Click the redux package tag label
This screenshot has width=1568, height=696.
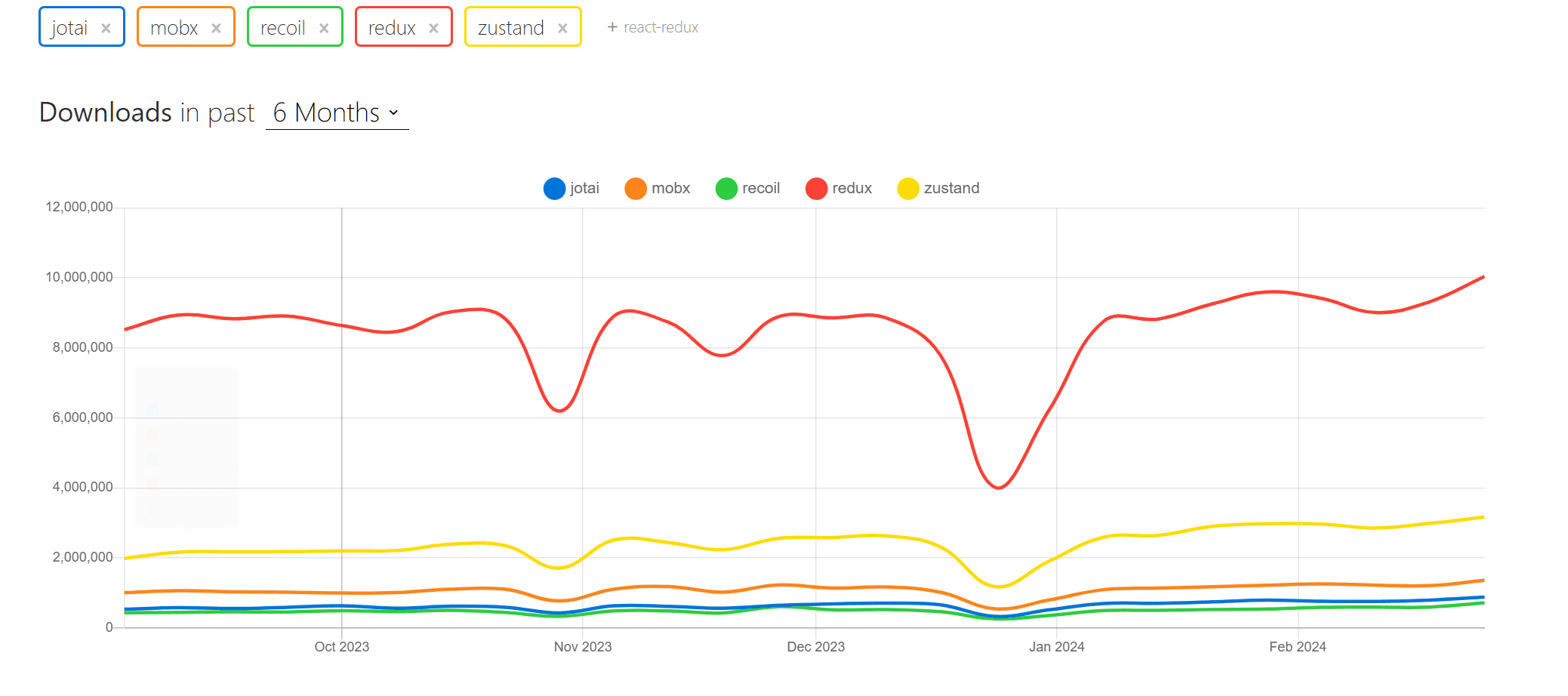tap(392, 28)
